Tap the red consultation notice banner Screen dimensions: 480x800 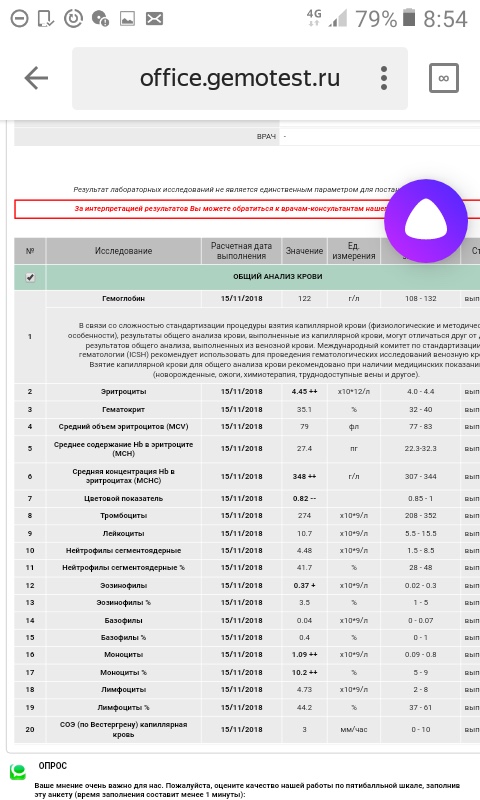(247, 209)
